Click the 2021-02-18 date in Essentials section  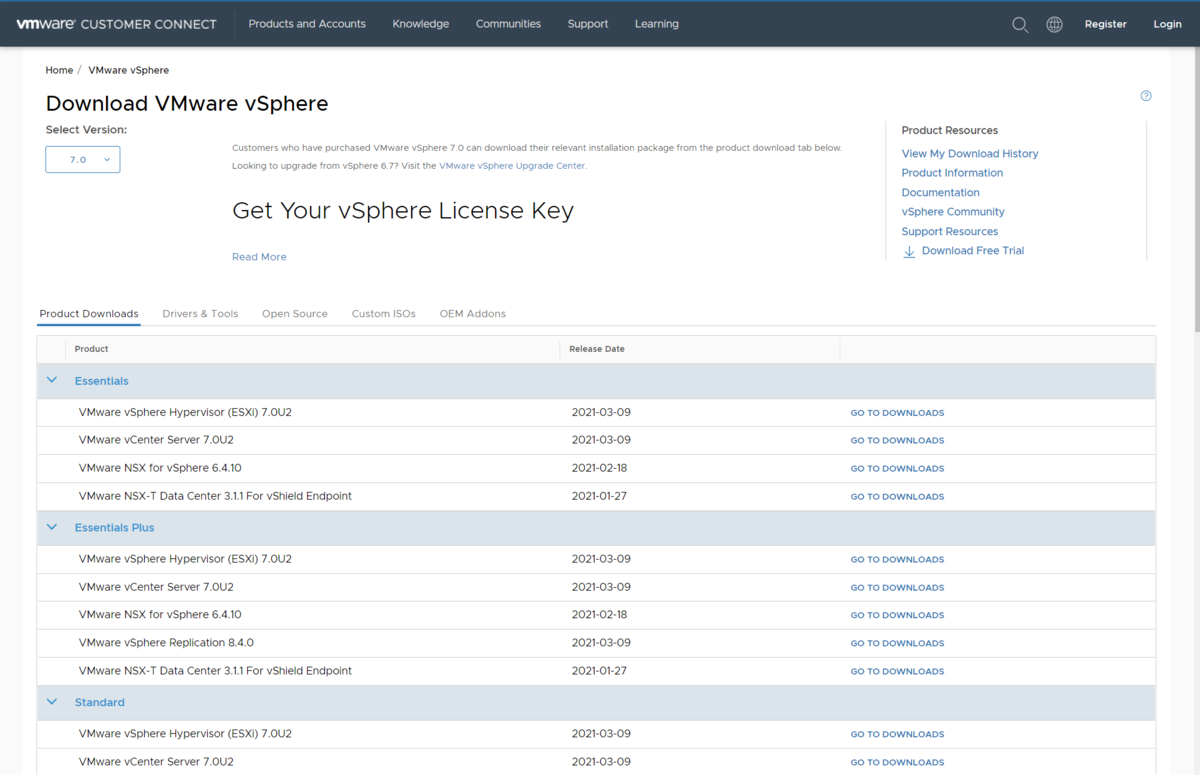pyautogui.click(x=599, y=468)
